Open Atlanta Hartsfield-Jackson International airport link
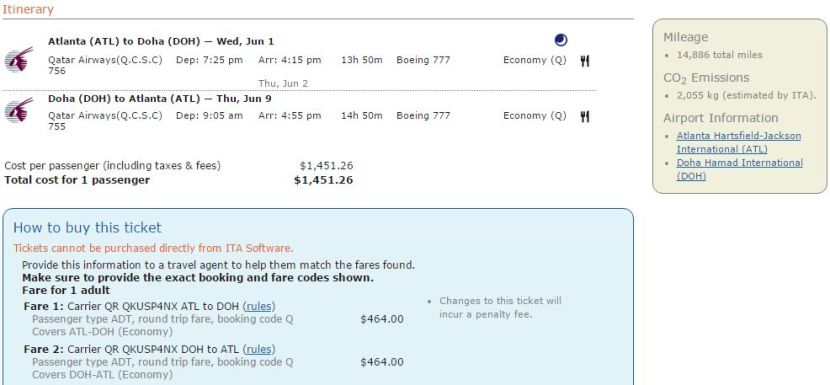The width and height of the screenshot is (830, 385). click(x=738, y=142)
